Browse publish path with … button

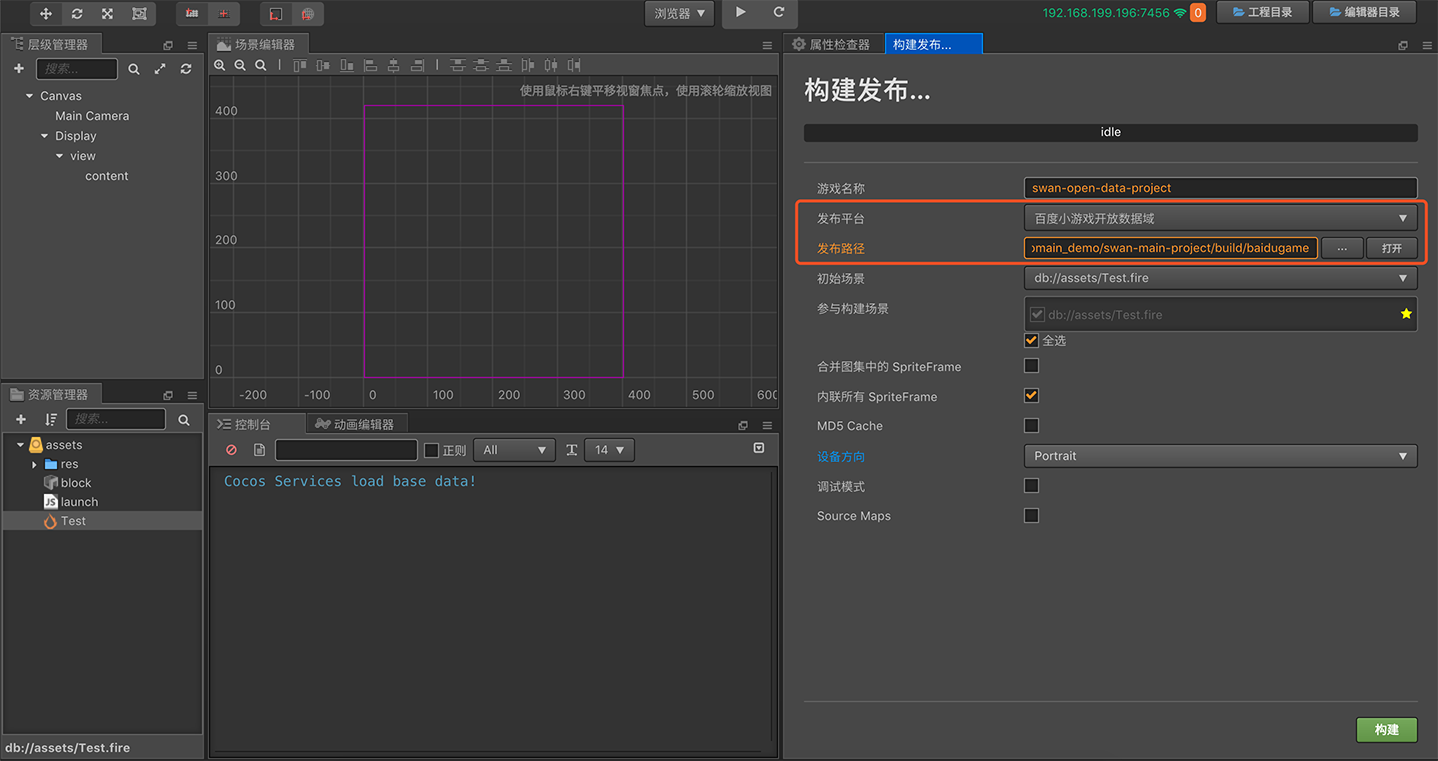point(1343,248)
